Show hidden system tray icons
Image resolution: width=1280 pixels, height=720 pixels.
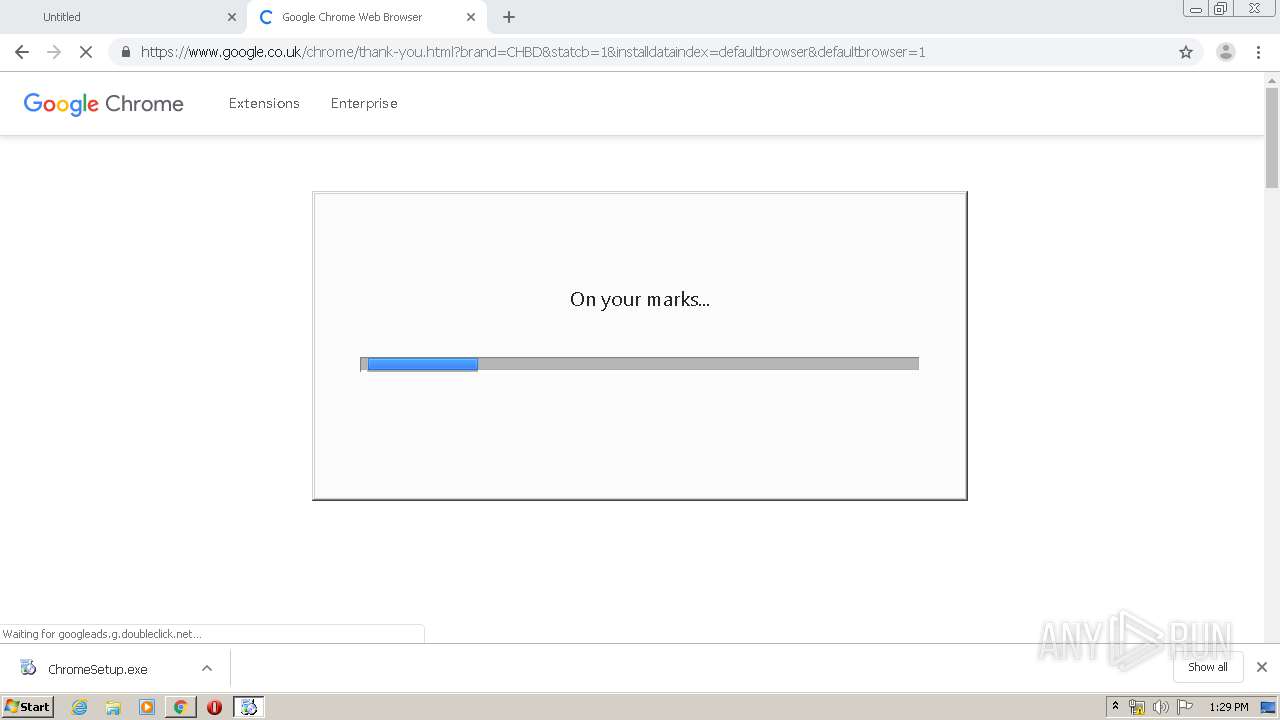coord(1115,706)
